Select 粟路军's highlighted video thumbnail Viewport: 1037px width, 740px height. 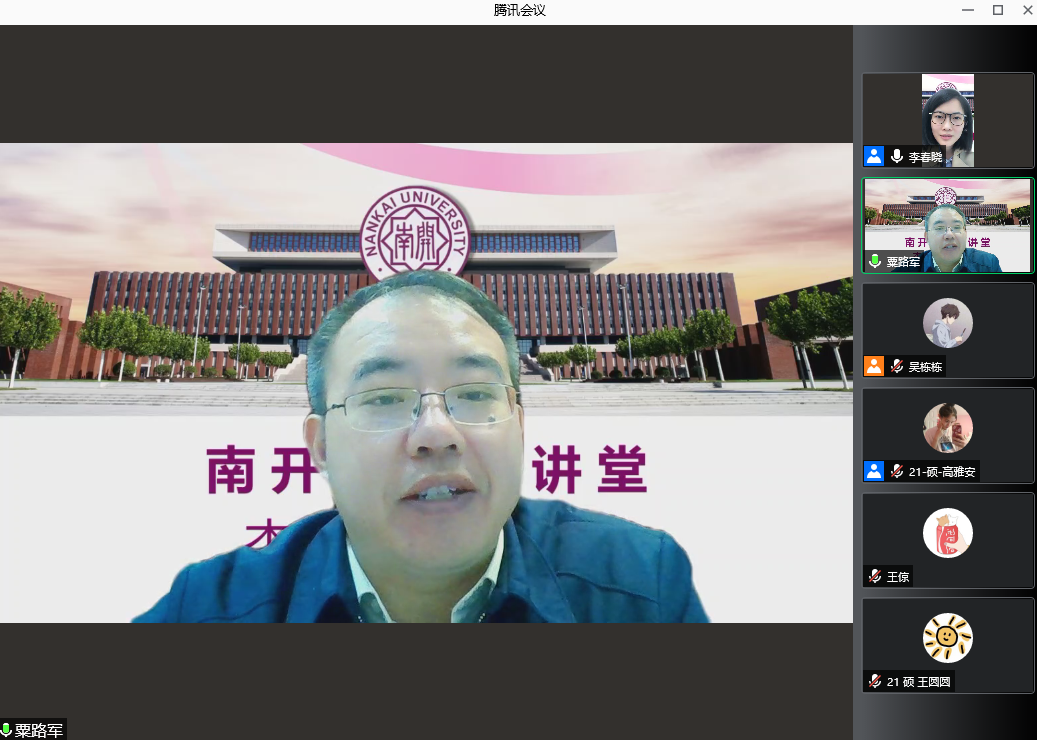click(x=947, y=225)
